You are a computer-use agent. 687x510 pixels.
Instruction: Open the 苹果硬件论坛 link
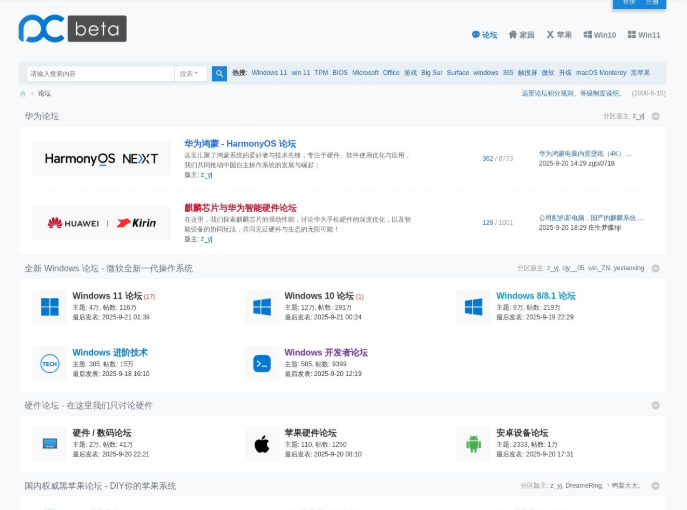pyautogui.click(x=311, y=433)
